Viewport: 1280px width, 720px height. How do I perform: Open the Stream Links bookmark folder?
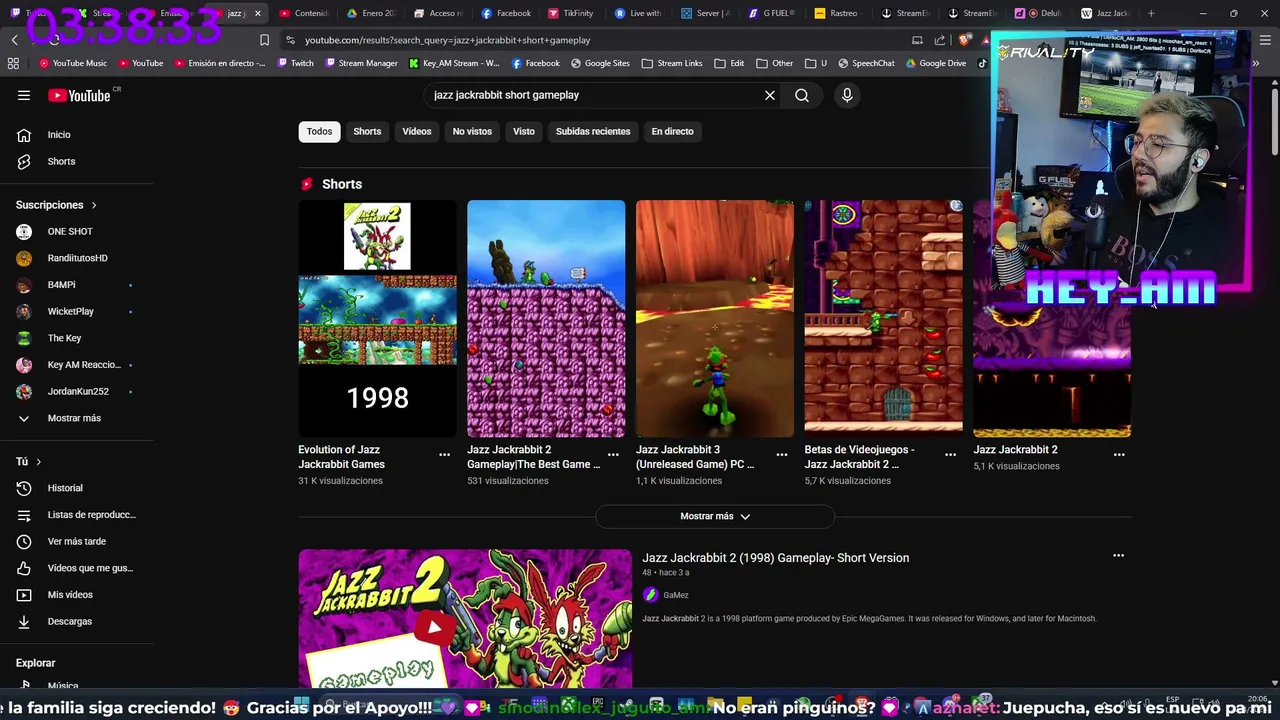pos(672,63)
